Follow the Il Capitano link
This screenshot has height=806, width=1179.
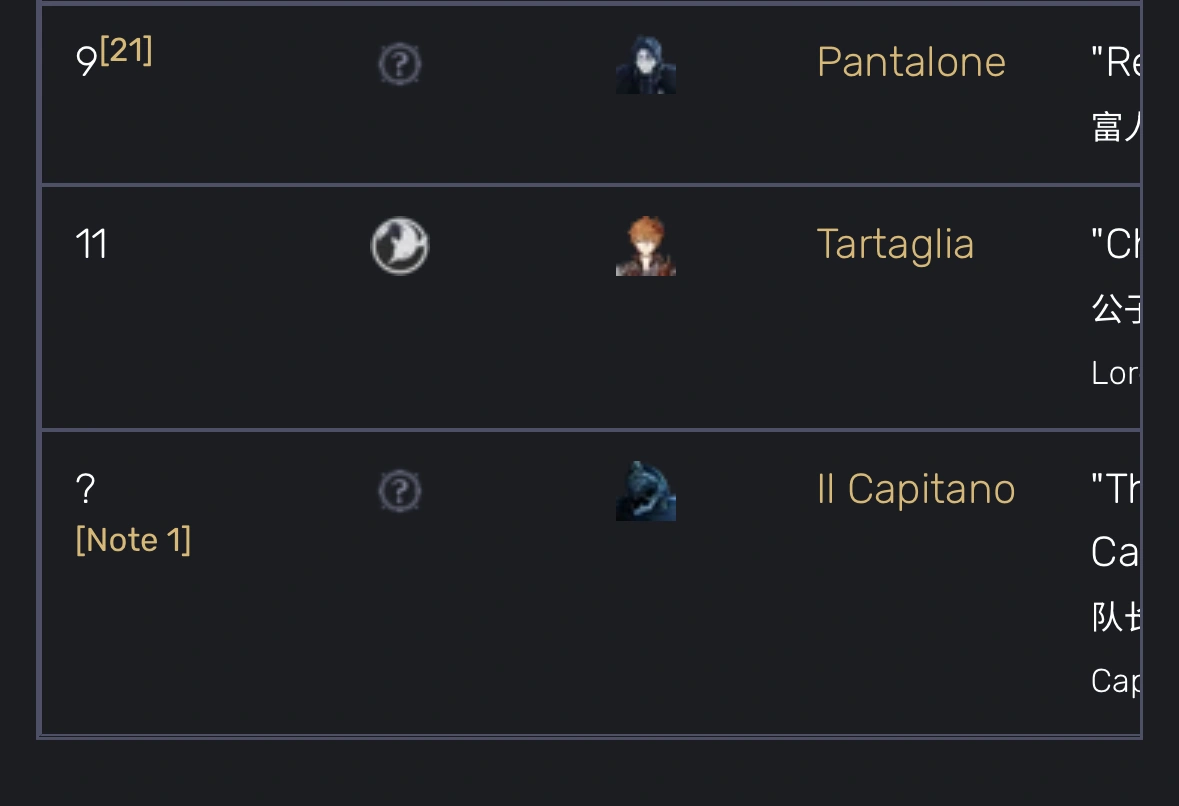tap(915, 489)
